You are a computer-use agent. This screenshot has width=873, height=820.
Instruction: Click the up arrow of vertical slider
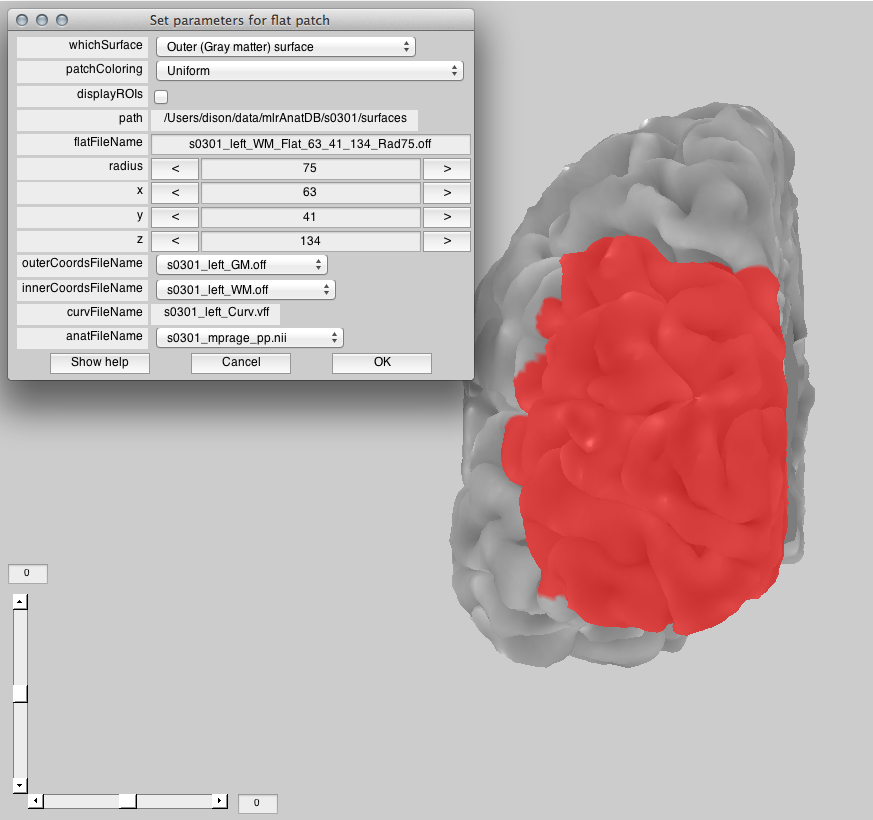pyautogui.click(x=20, y=602)
